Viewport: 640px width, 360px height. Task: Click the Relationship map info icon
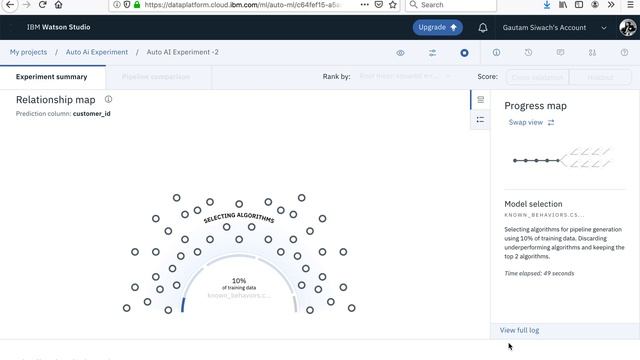(108, 99)
